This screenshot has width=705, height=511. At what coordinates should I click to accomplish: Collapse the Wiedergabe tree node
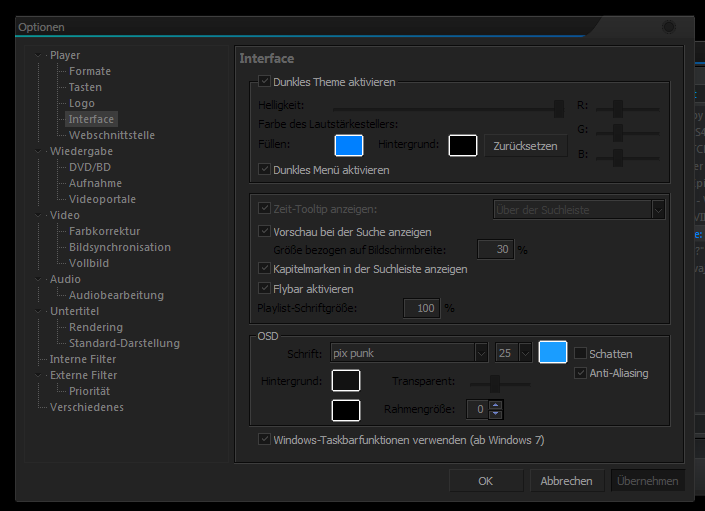pos(38,151)
